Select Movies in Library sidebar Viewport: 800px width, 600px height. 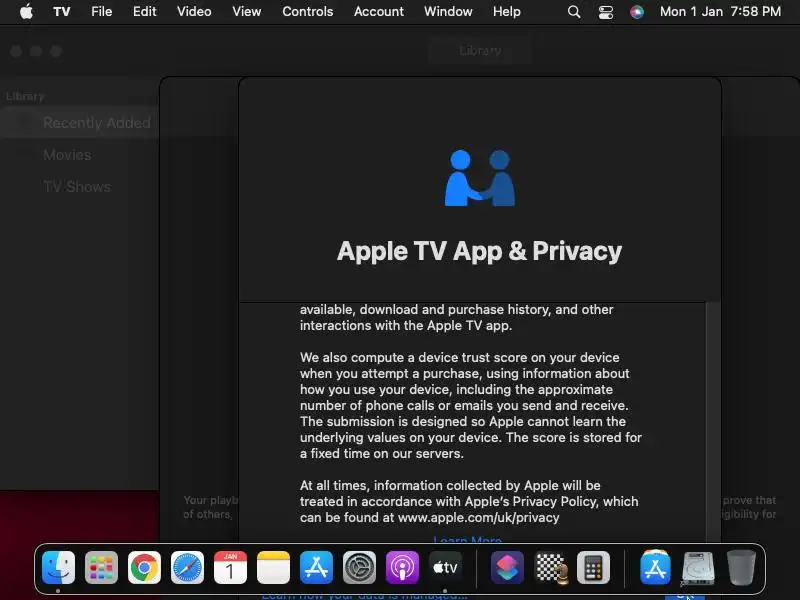pyautogui.click(x=67, y=155)
